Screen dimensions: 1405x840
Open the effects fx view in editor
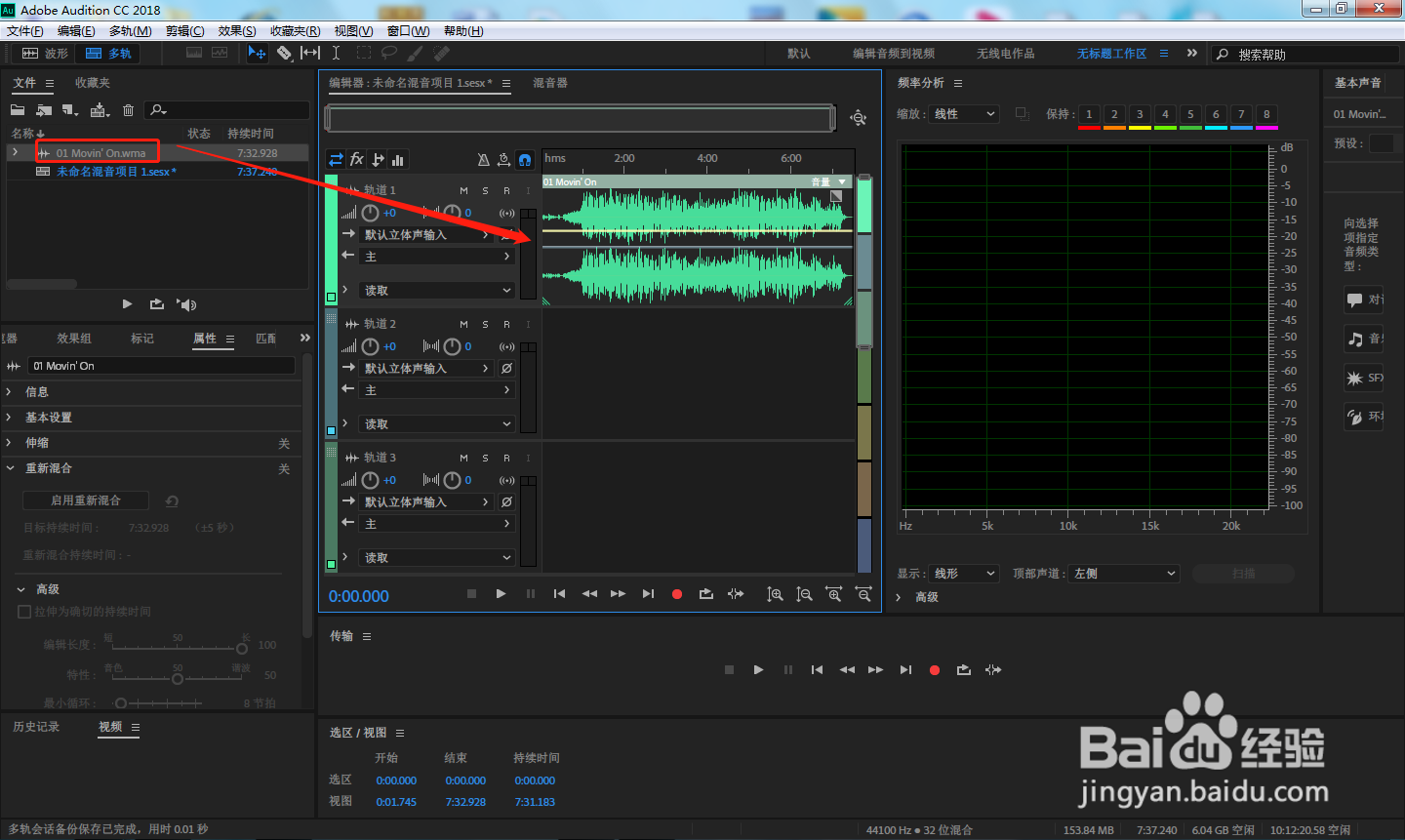[357, 159]
